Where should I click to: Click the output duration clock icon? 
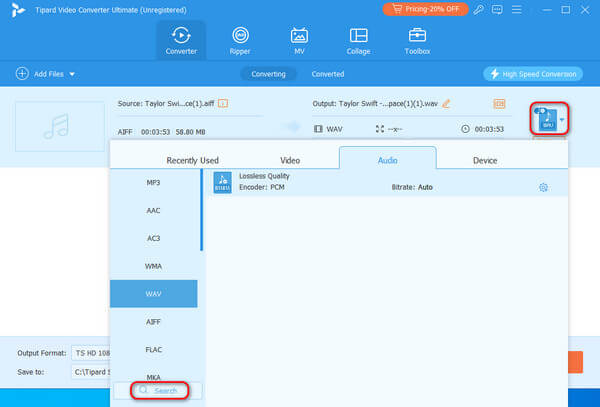(x=465, y=129)
